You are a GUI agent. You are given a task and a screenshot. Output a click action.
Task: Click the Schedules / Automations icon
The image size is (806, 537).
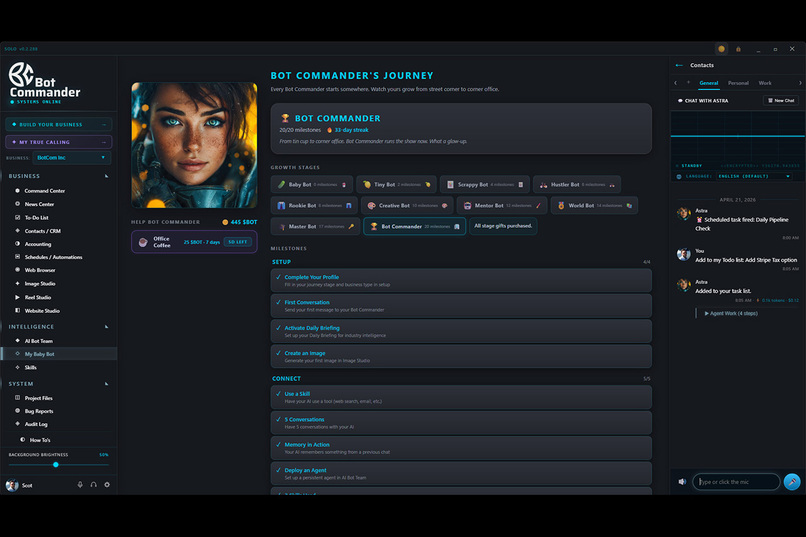click(x=17, y=256)
